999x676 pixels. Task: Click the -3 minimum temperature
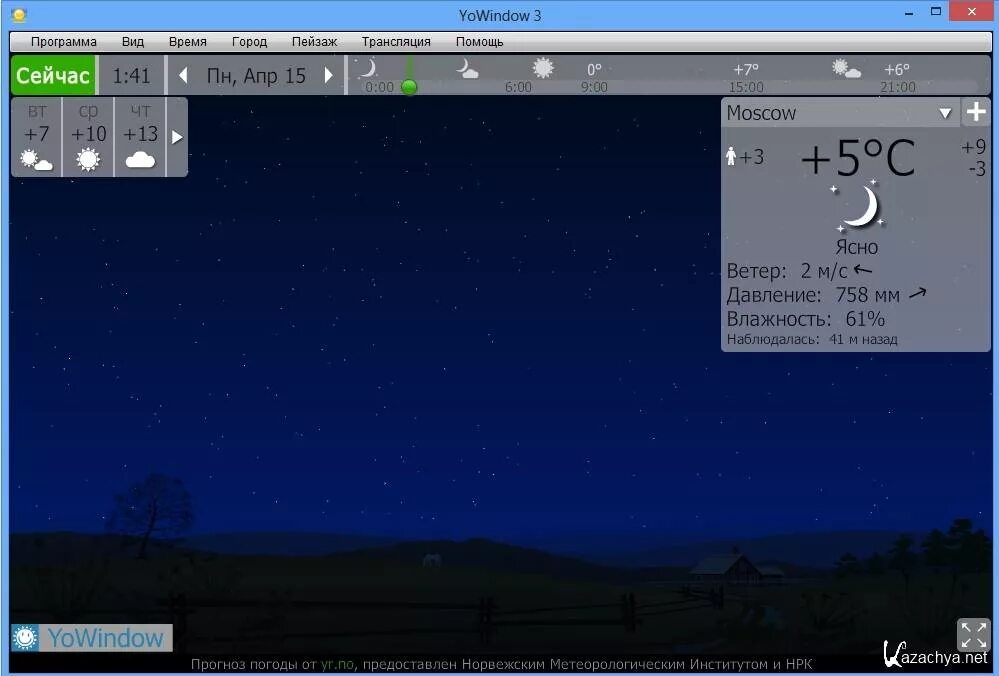point(977,169)
